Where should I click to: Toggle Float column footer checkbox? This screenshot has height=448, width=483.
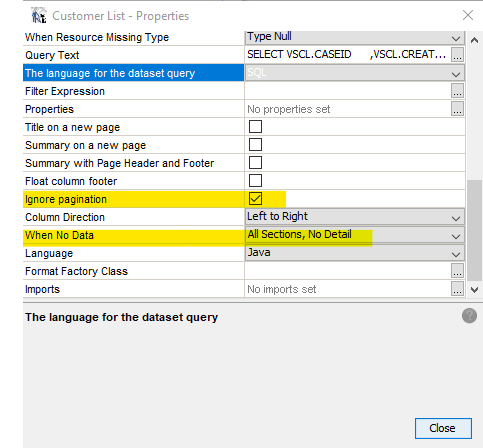tap(255, 181)
